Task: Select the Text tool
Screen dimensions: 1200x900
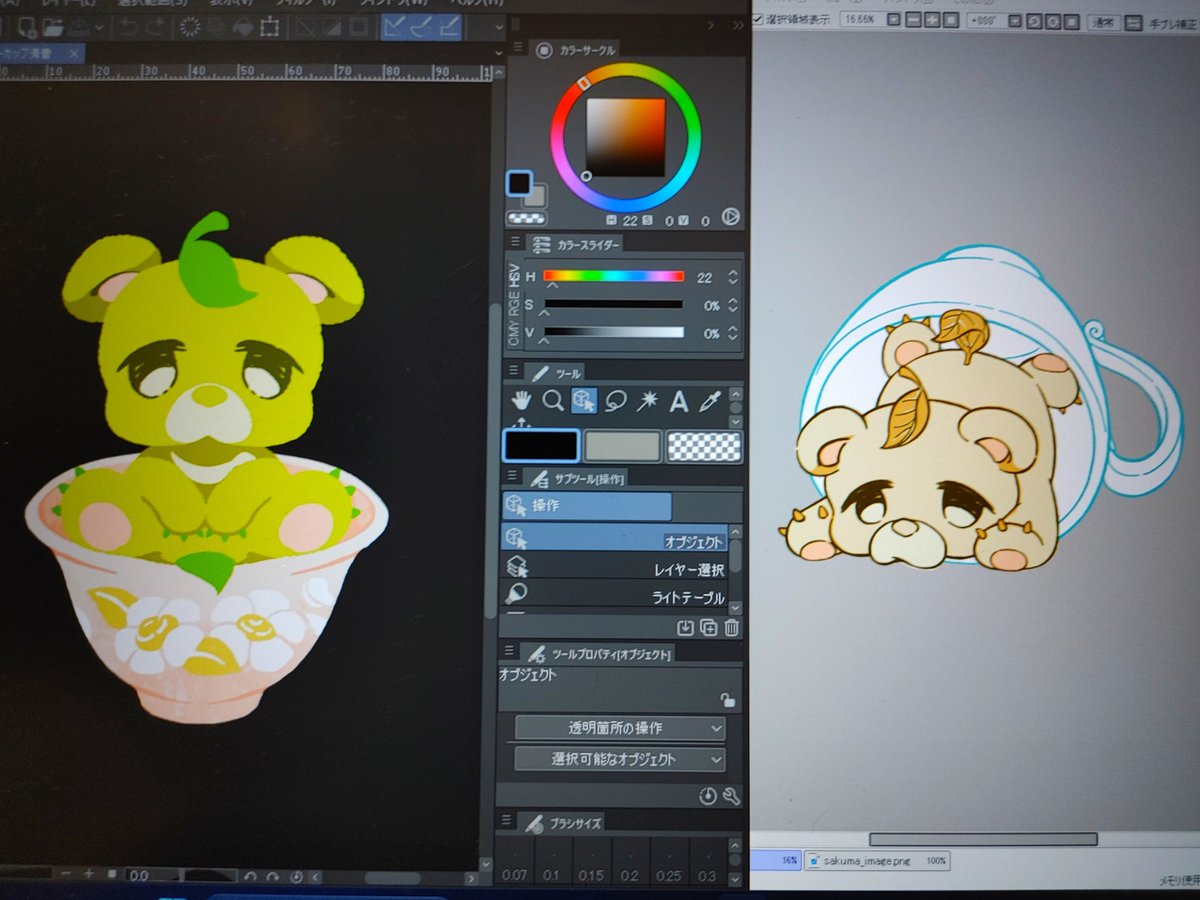Action: coord(679,402)
